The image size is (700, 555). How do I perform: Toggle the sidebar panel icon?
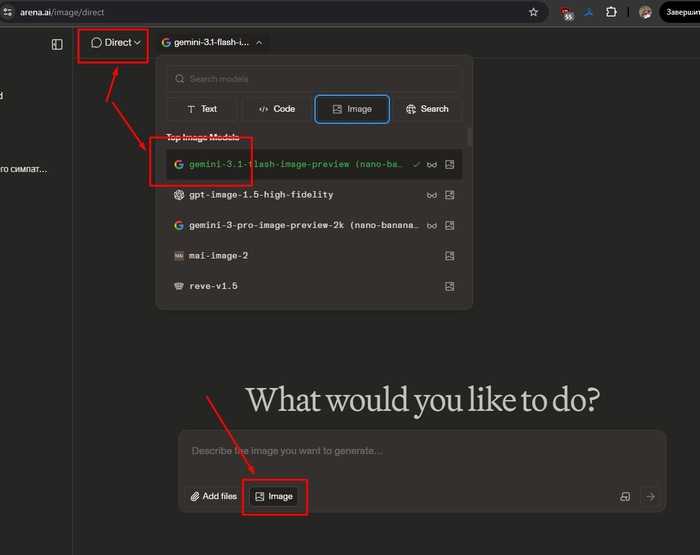(x=57, y=44)
